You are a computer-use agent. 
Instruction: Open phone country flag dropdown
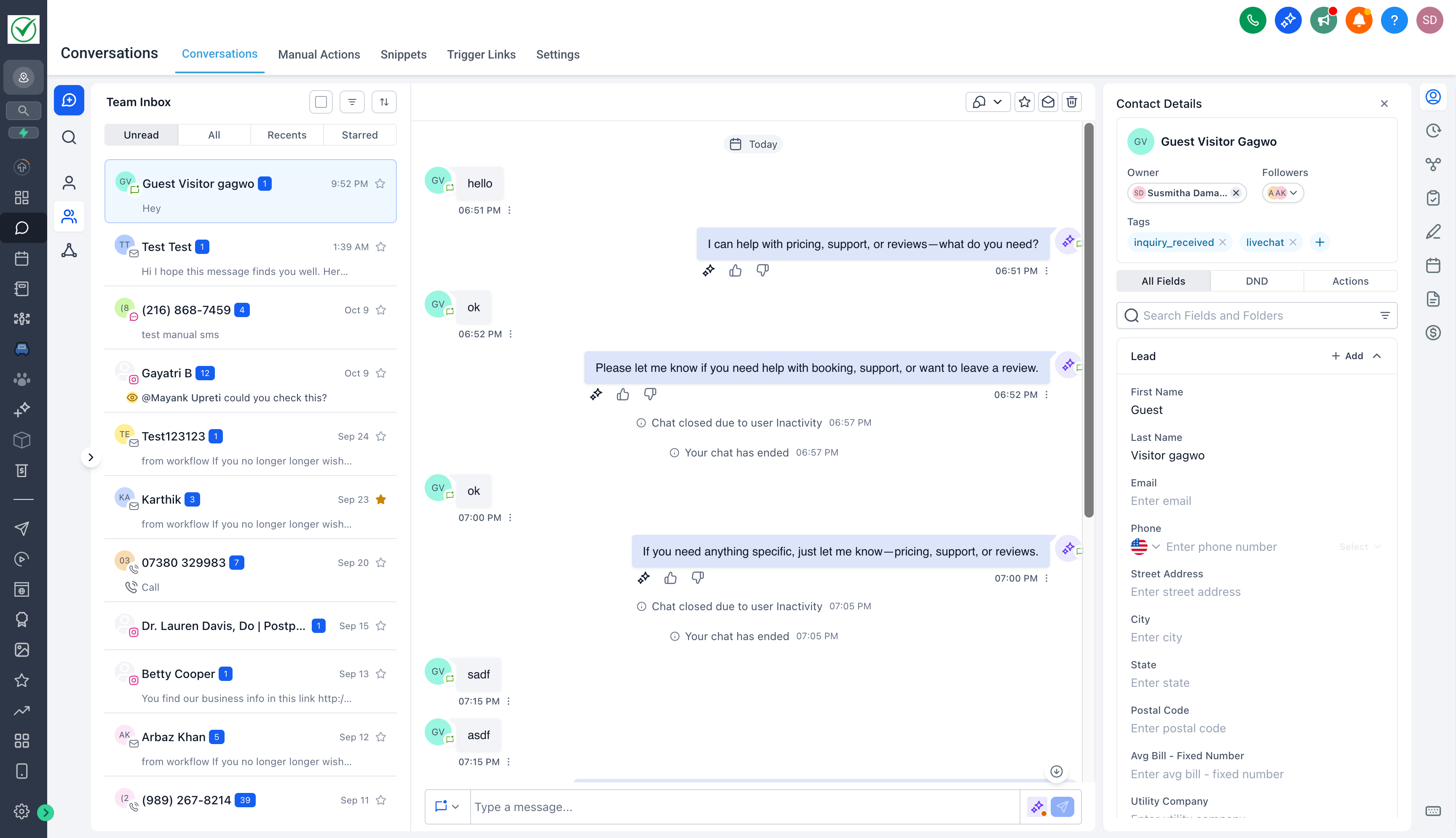[1145, 547]
